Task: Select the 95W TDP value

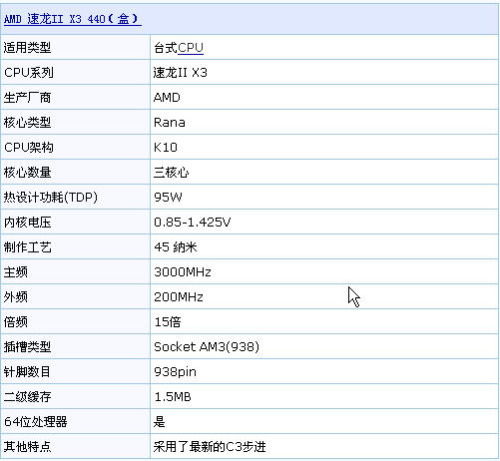Action: [x=168, y=197]
